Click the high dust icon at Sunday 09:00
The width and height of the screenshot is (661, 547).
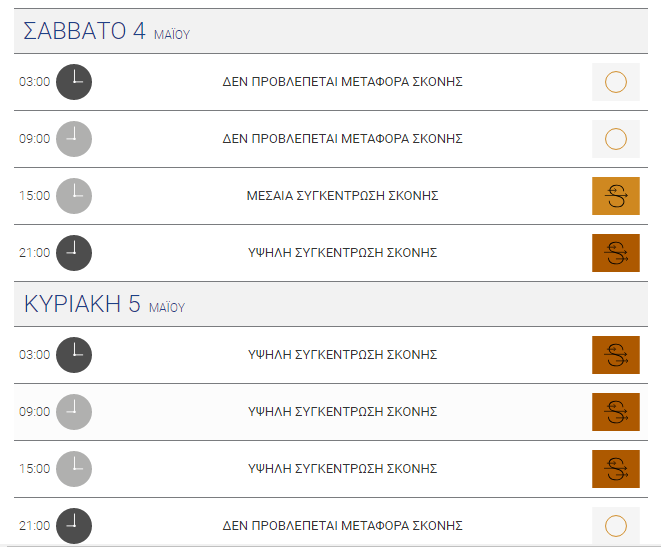point(616,412)
